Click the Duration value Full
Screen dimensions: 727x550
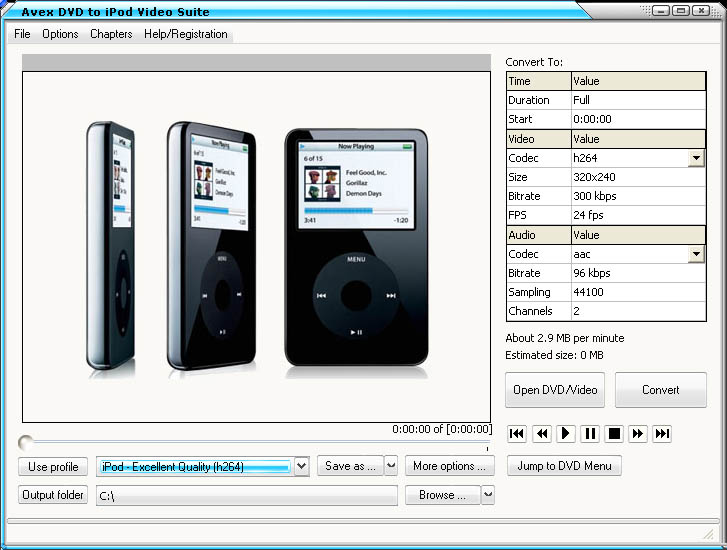tap(638, 100)
